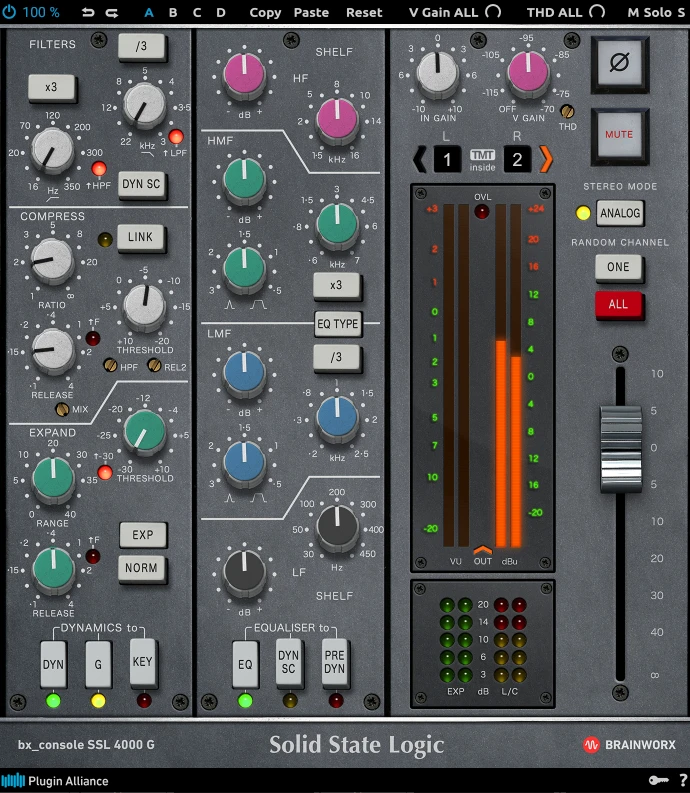
Task: Click the LPF frequency knob
Action: [x=144, y=105]
